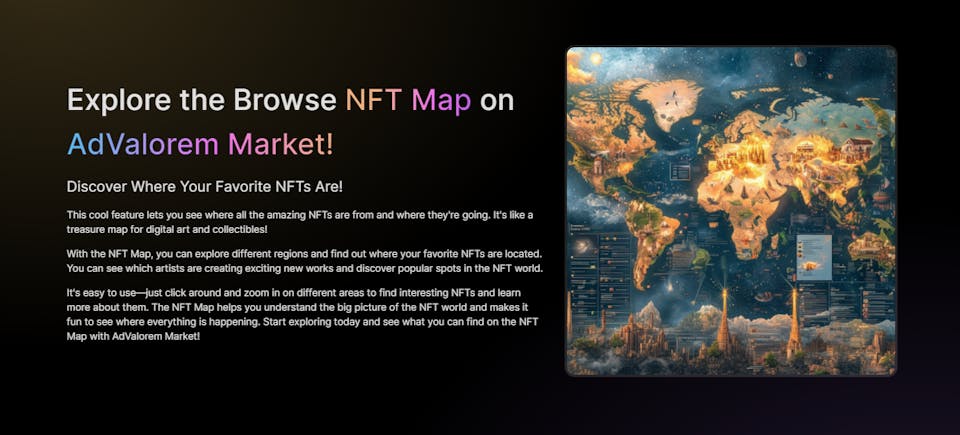Screen dimensions: 960x435
Task: Click 'Discover Where Your Favorite NFTs Are!' subheading
Action: (x=204, y=186)
